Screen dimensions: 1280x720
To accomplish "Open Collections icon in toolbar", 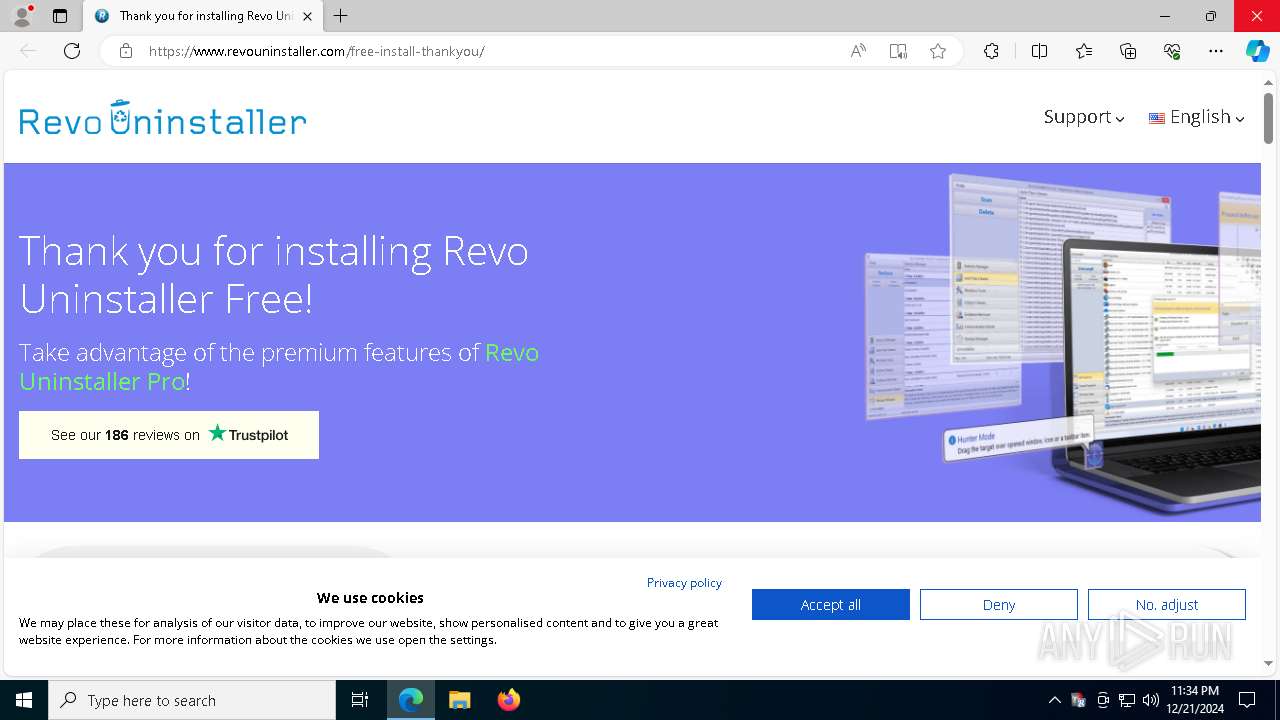I will [x=1128, y=51].
